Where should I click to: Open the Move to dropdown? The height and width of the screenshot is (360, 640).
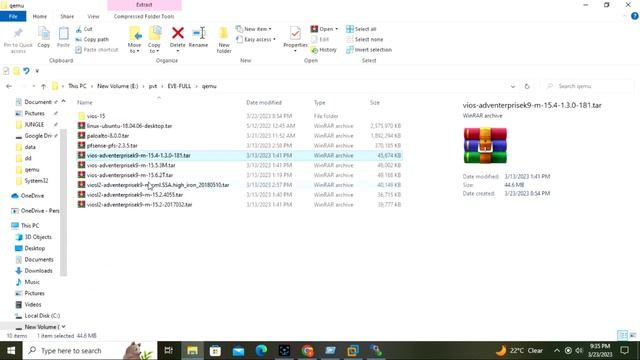coord(134,40)
